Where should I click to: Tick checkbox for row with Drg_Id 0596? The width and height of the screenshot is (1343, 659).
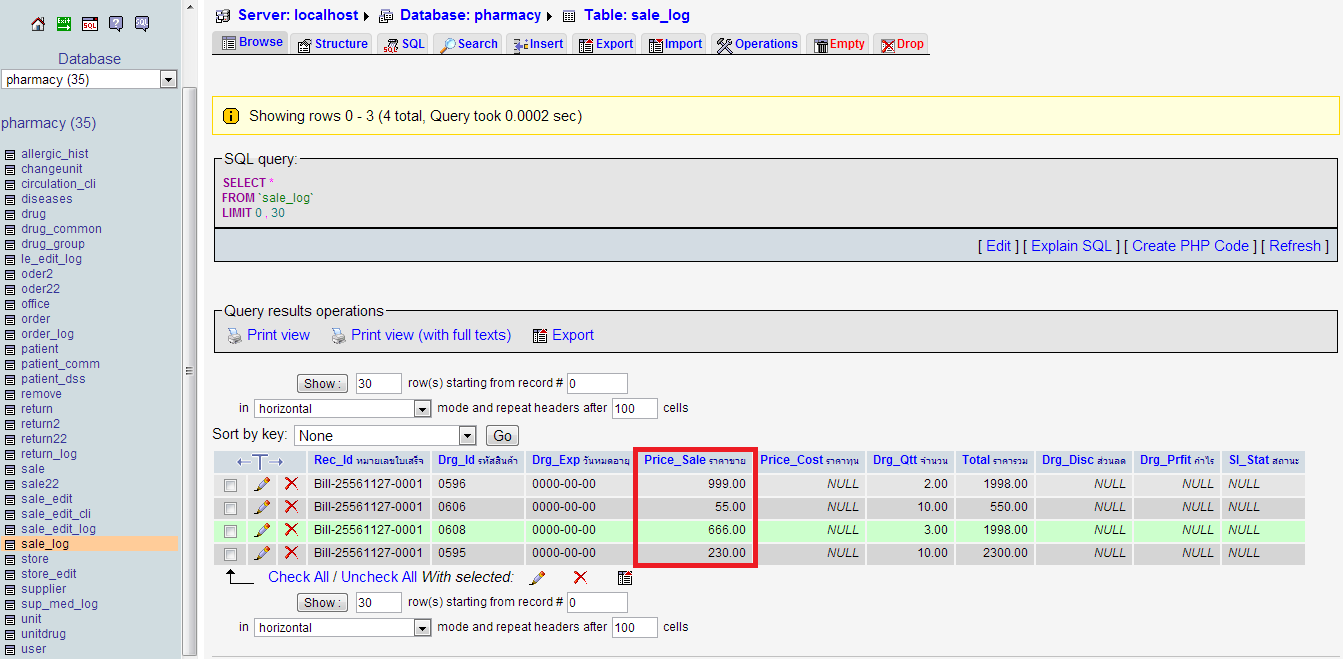231,485
